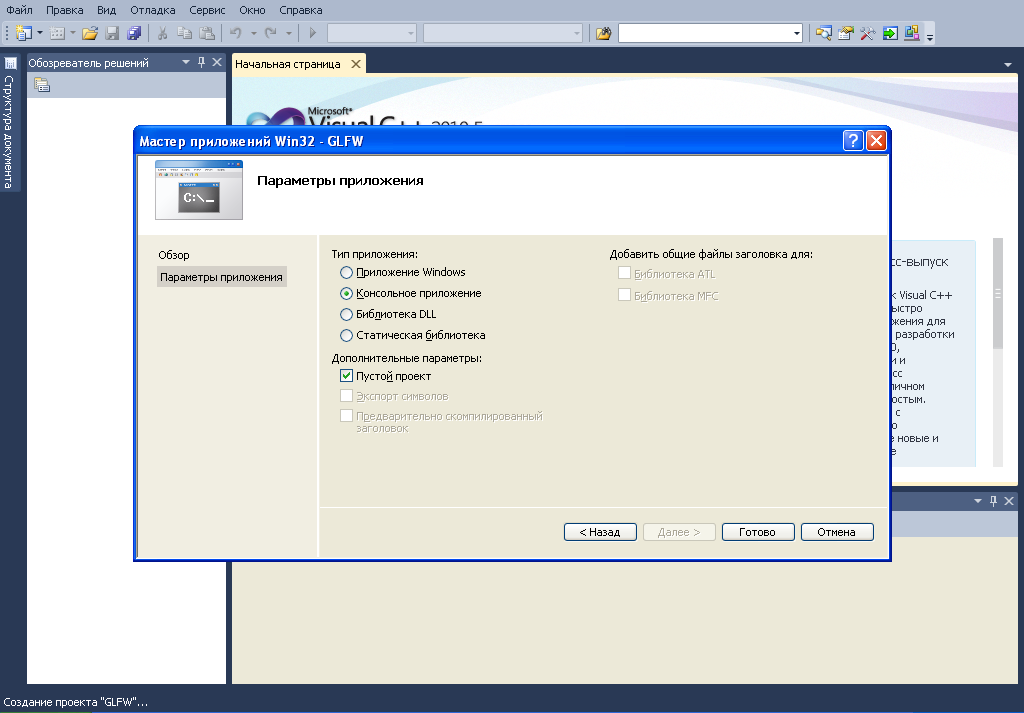Click the Save floppy disk icon

[x=112, y=33]
